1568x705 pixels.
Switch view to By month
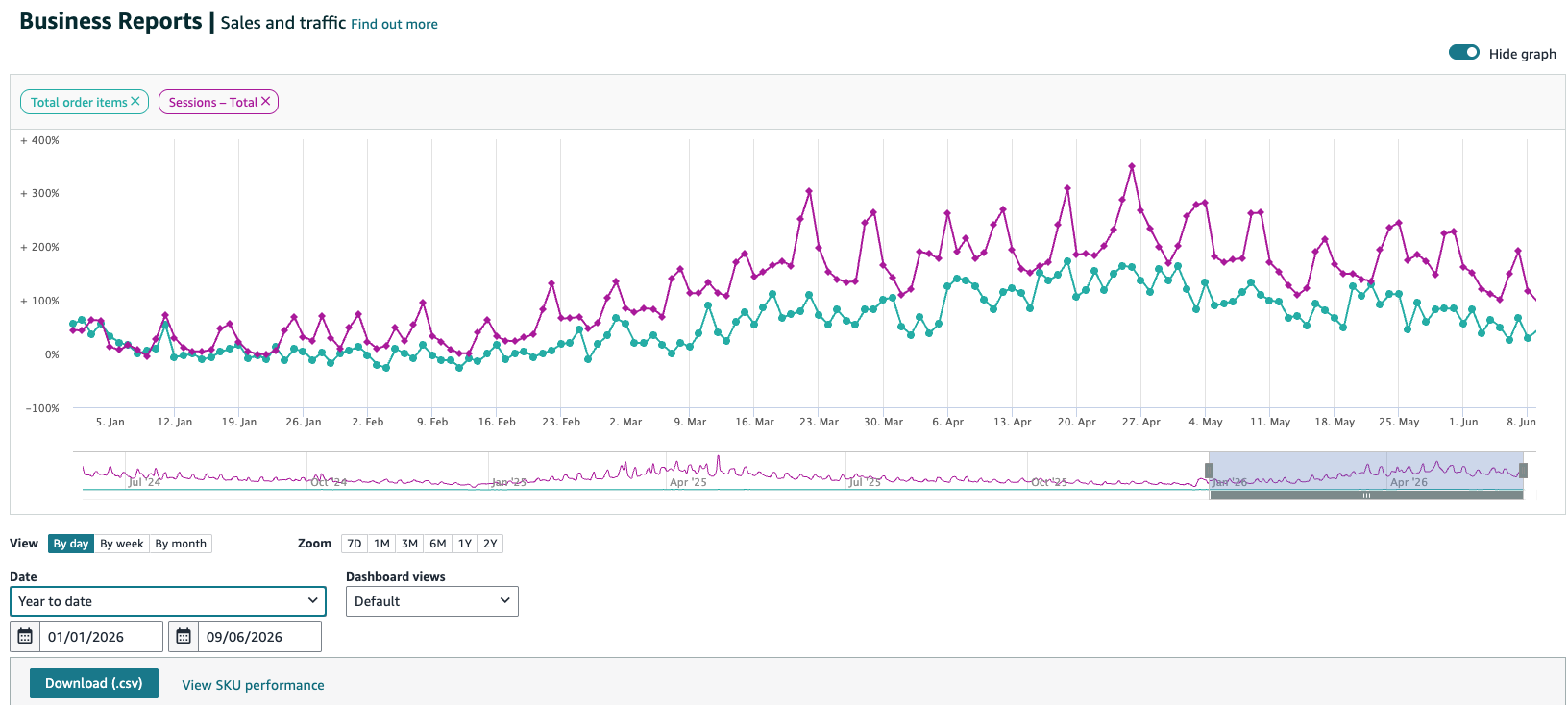181,544
